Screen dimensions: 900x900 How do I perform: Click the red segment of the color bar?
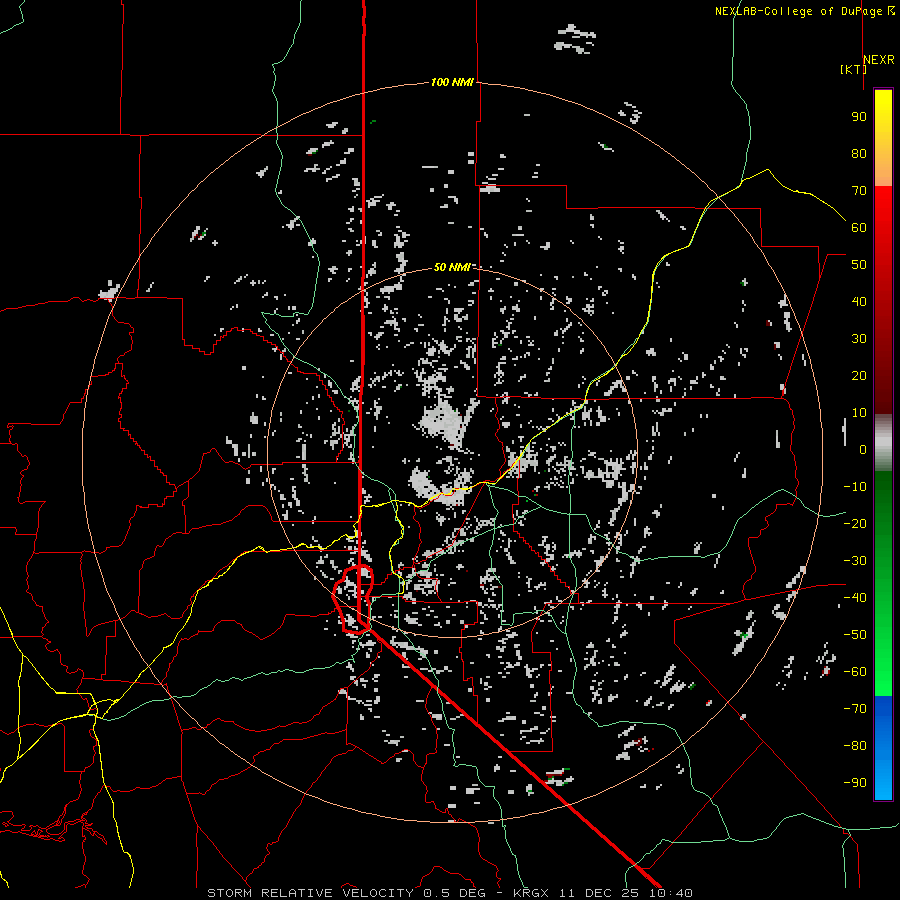(x=883, y=300)
